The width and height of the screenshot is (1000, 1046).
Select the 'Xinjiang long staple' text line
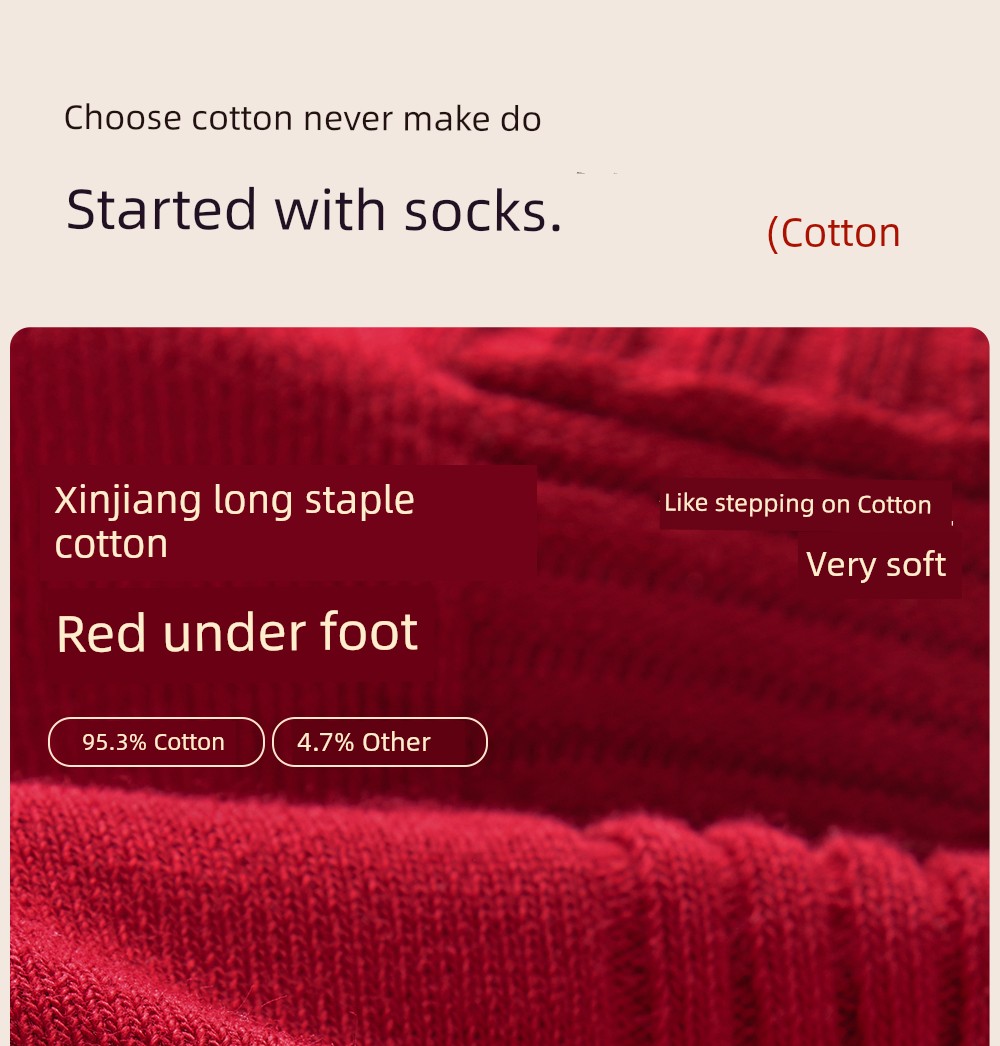click(x=234, y=500)
